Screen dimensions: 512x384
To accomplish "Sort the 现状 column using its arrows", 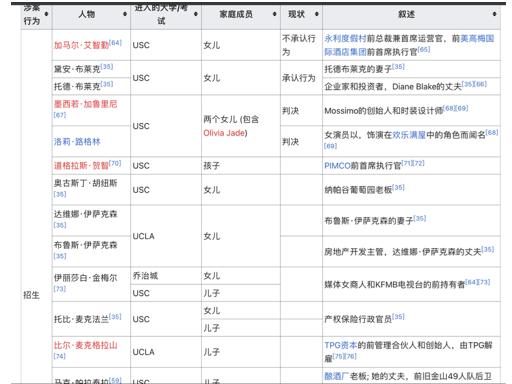I will [x=317, y=14].
